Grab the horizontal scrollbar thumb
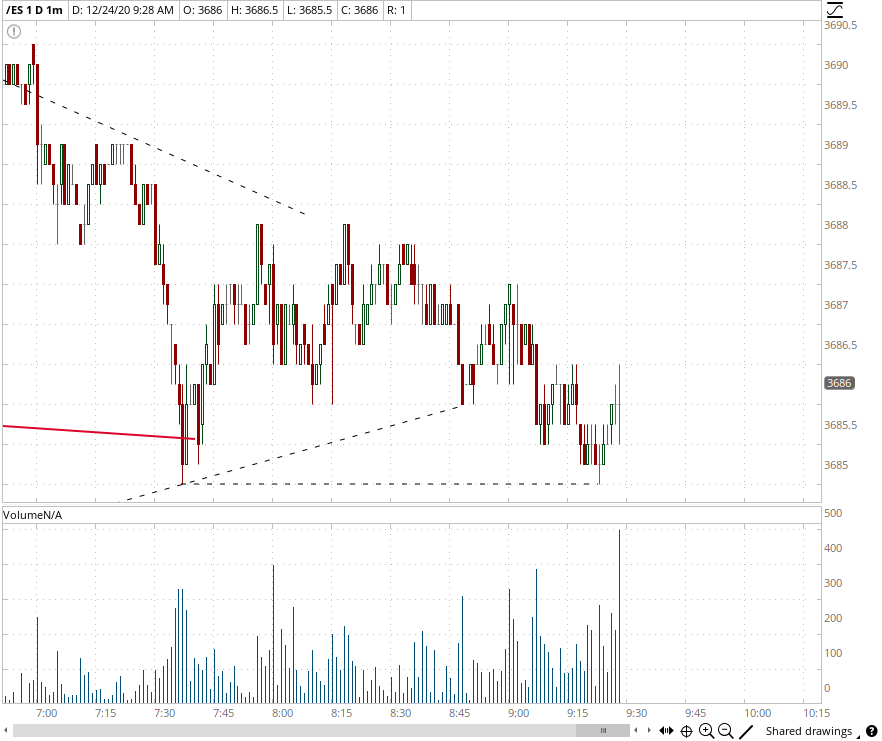The height and width of the screenshot is (741, 882). tap(602, 730)
